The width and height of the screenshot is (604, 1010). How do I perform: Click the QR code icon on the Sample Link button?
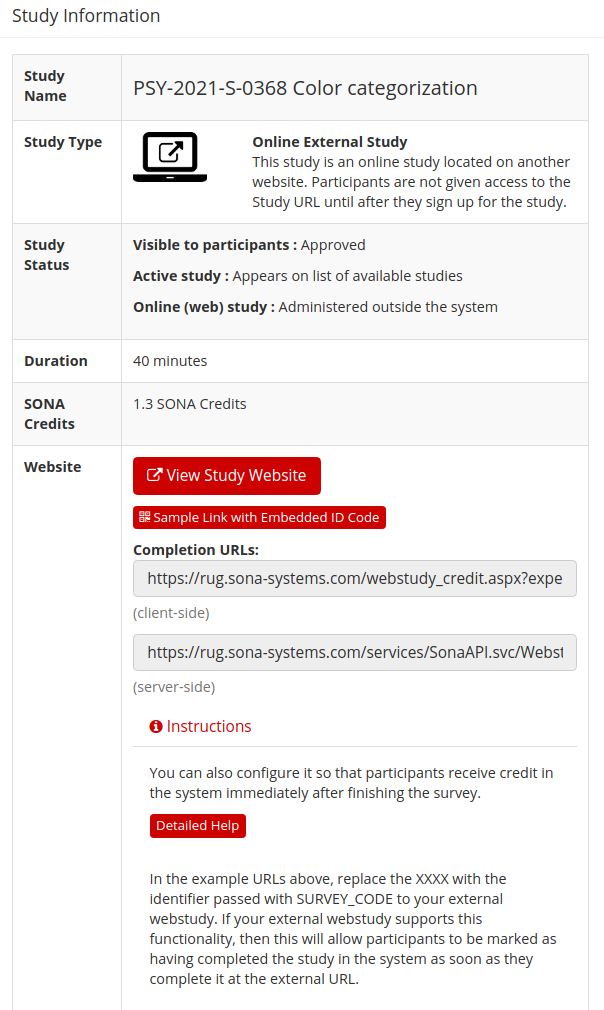pos(145,517)
